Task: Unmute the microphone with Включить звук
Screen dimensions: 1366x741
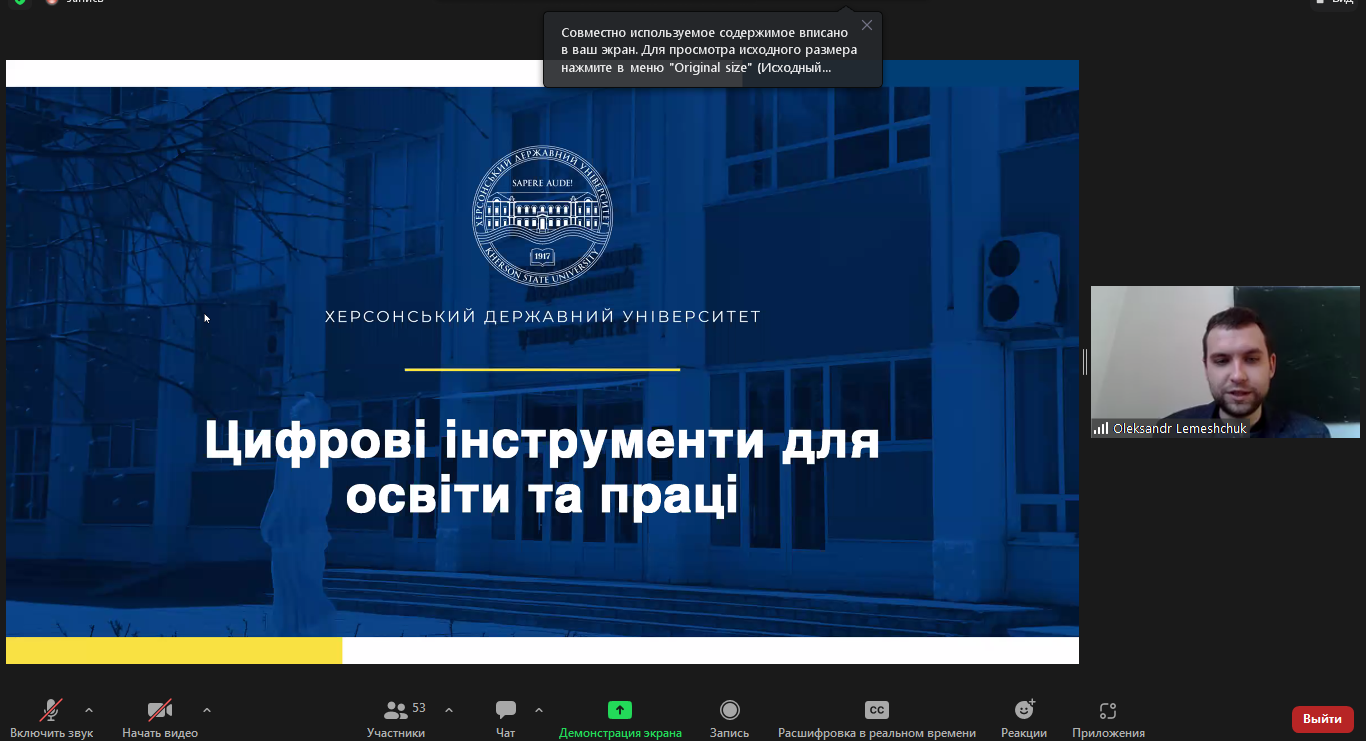Action: click(51, 718)
